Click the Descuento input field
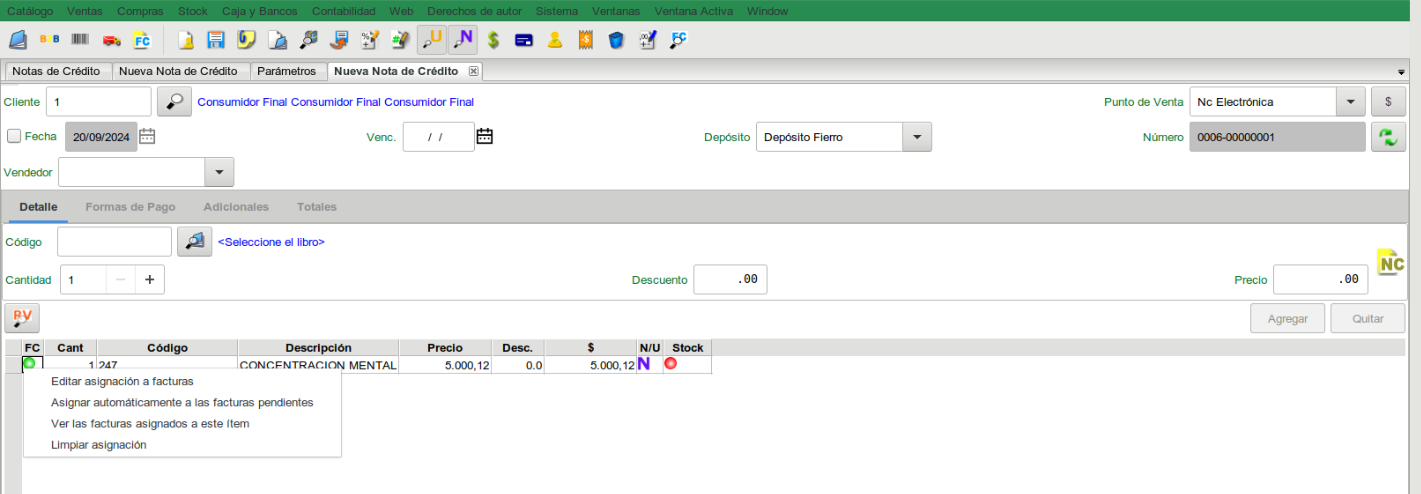1421x494 pixels. 730,280
